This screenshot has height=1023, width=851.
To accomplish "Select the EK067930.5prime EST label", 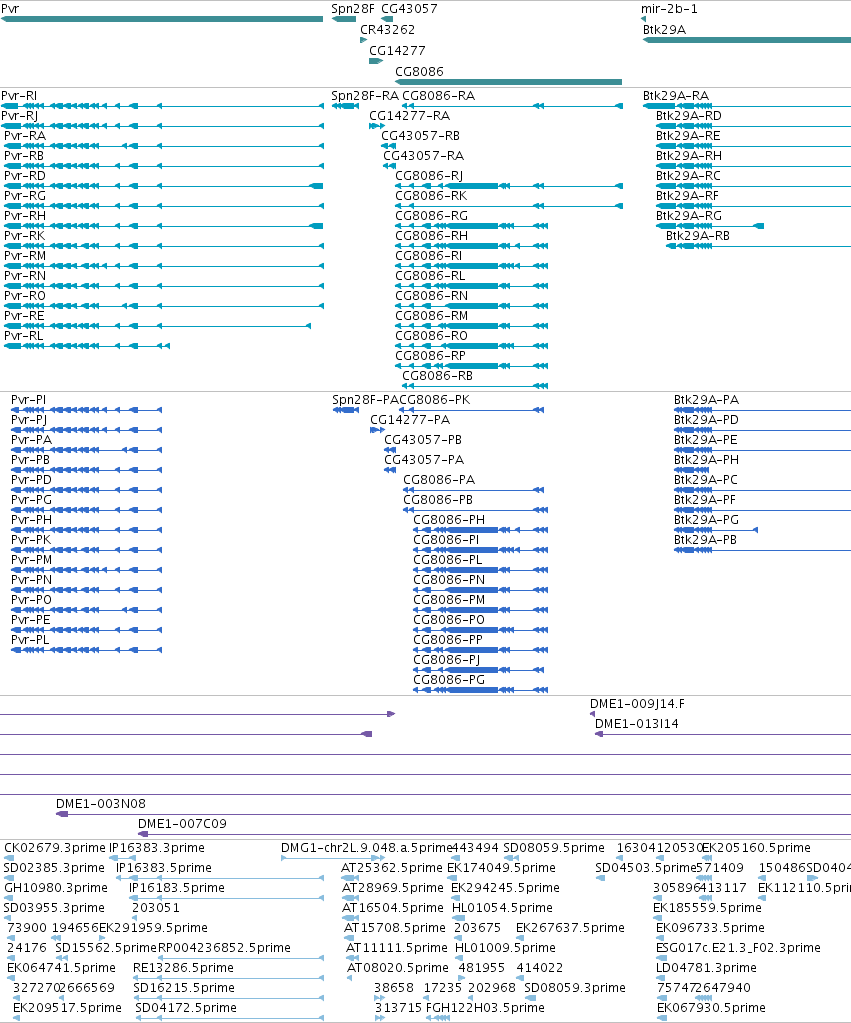I will (x=711, y=1008).
